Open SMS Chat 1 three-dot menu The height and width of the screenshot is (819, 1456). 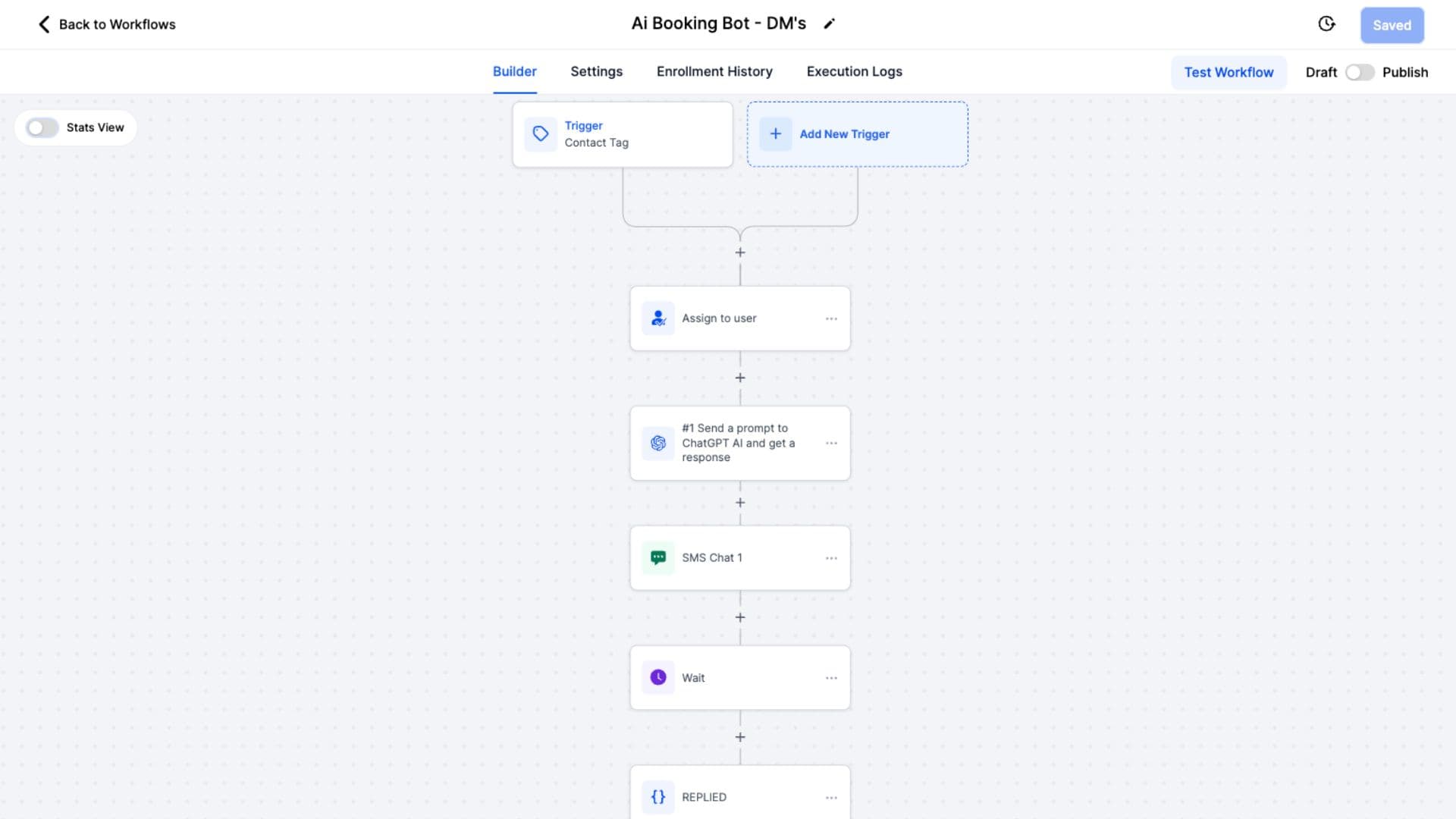831,558
